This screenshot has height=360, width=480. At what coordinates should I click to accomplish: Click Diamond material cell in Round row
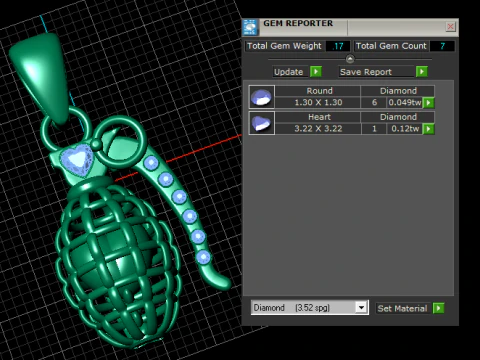tap(398, 91)
